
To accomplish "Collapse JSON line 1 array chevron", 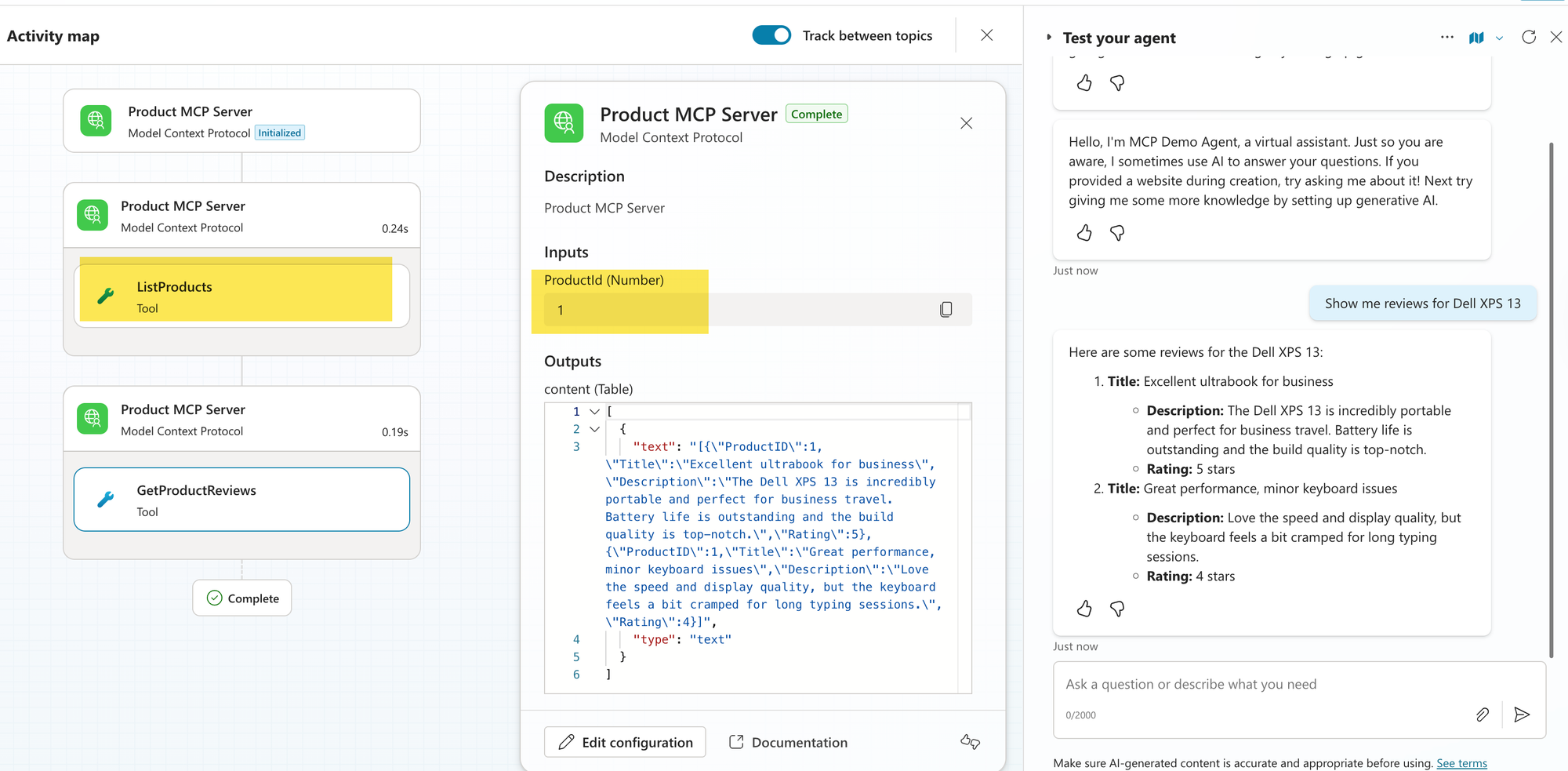I will (x=594, y=412).
